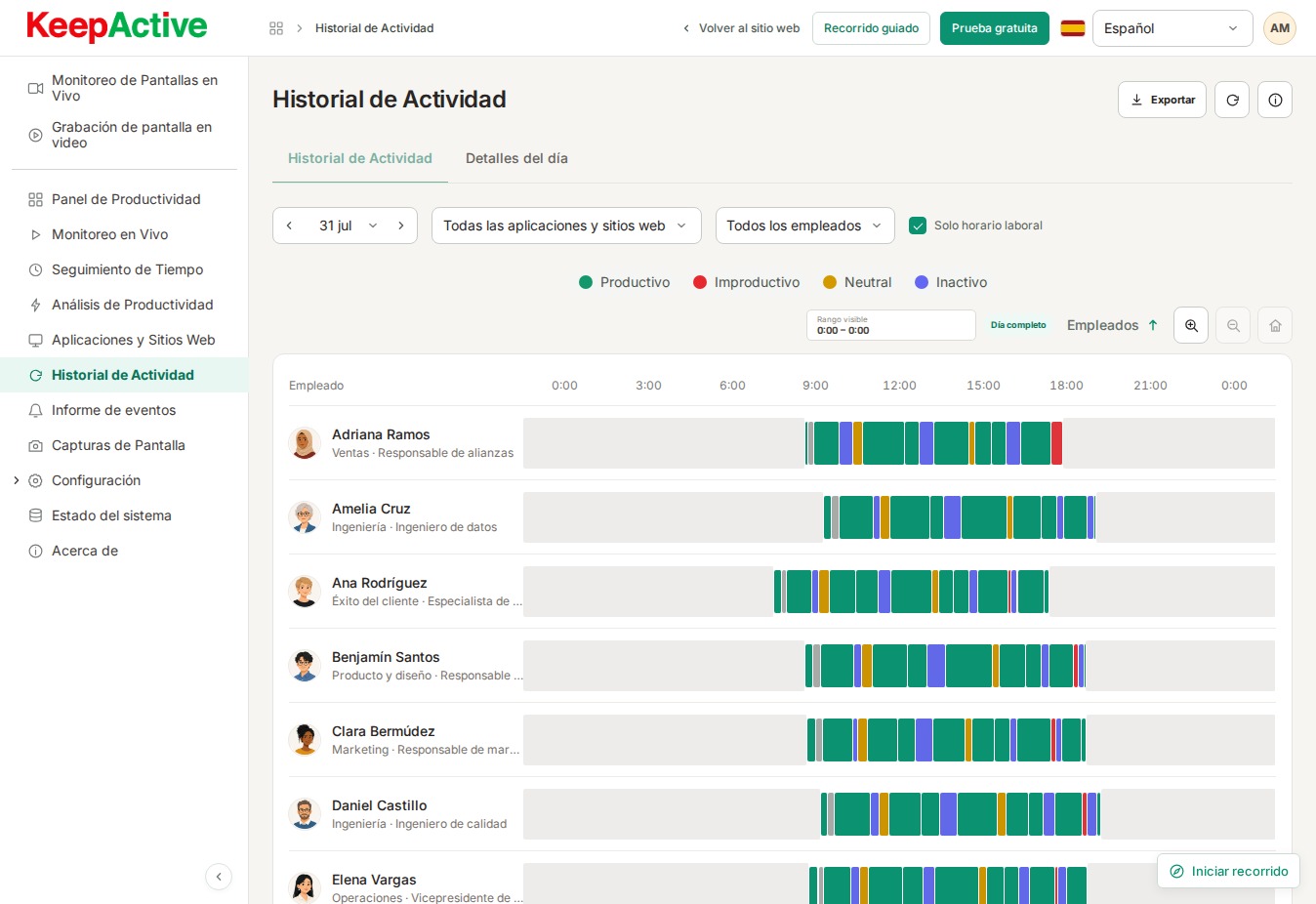
Task: Click the Exportar button
Action: 1163,100
